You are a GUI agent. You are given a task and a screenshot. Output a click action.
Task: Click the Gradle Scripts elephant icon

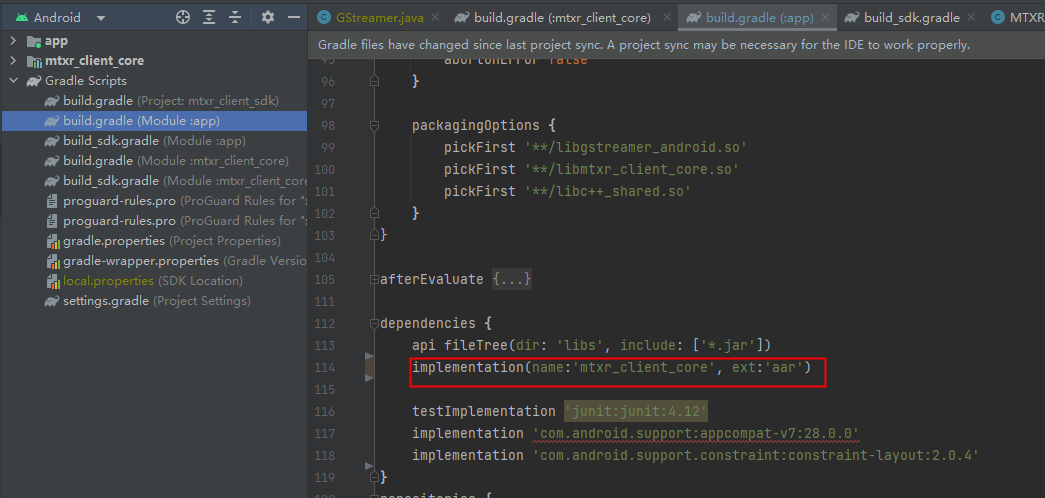[33, 81]
